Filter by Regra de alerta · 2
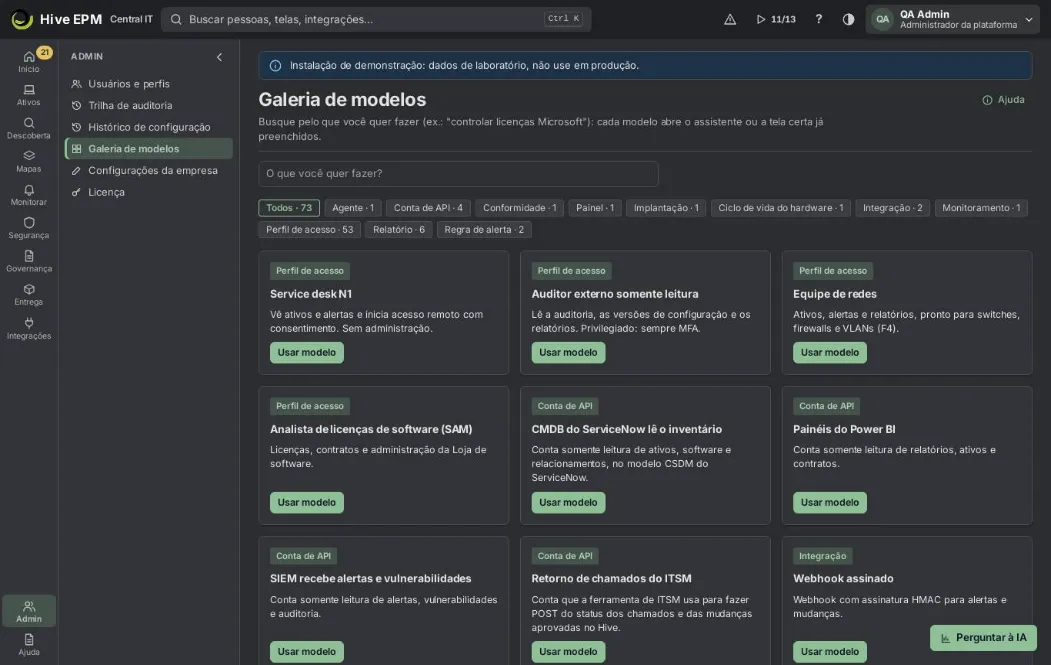Image resolution: width=1051 pixels, height=665 pixels. click(x=484, y=229)
